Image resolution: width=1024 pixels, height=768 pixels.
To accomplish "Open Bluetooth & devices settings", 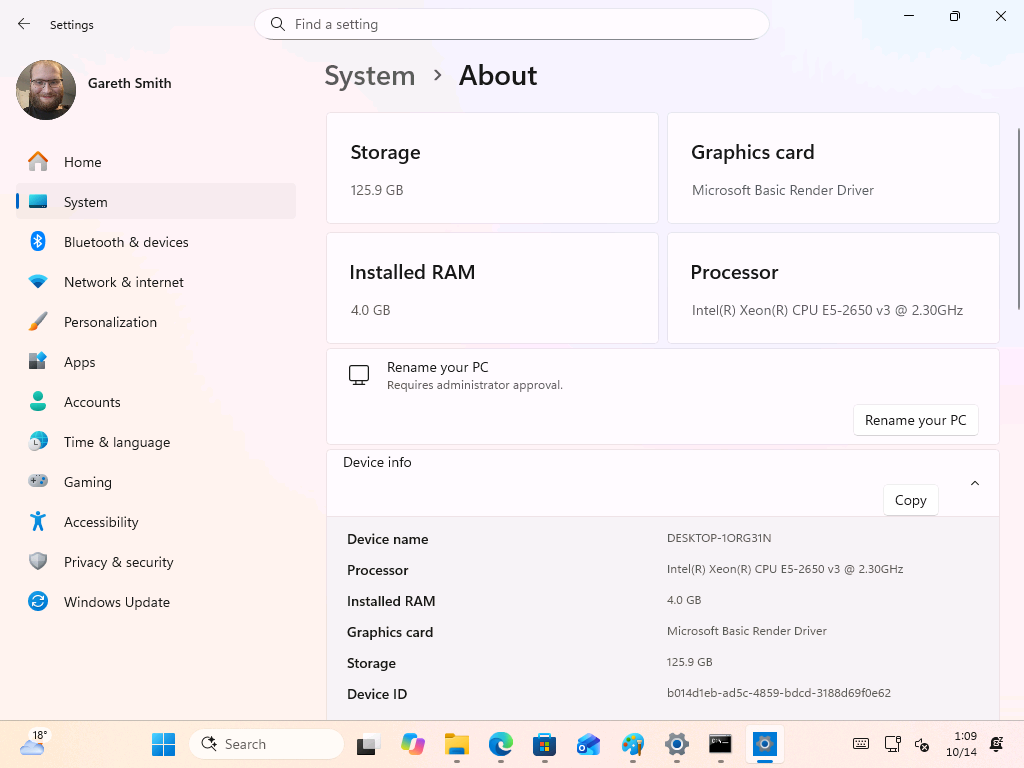I will [x=155, y=242].
